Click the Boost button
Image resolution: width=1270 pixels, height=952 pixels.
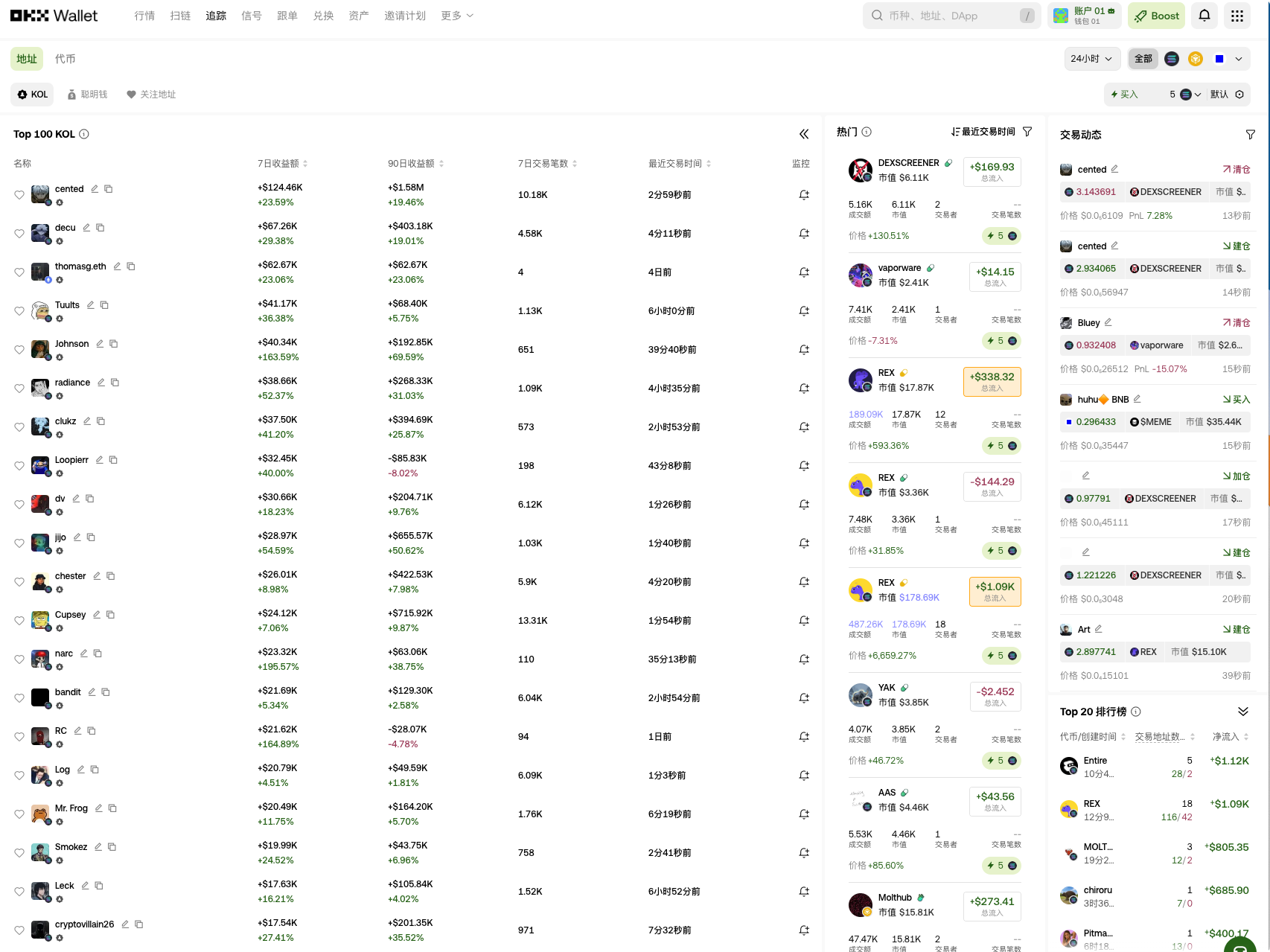pos(1155,15)
